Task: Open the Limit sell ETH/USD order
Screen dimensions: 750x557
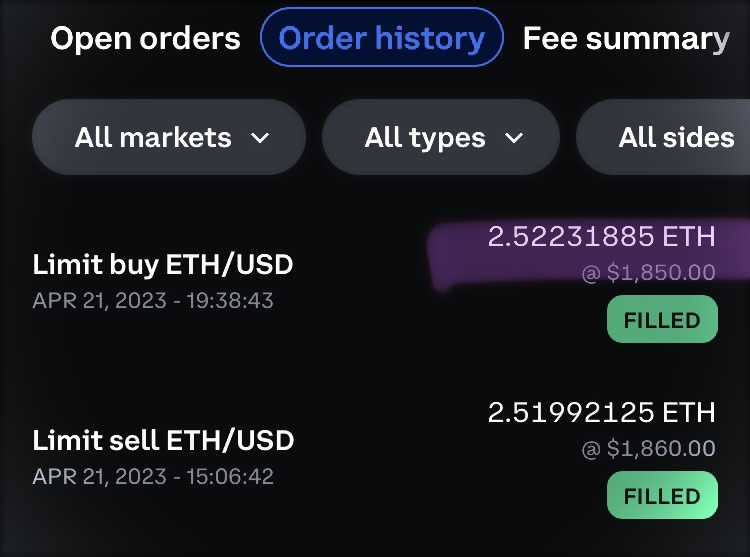Action: coord(163,441)
